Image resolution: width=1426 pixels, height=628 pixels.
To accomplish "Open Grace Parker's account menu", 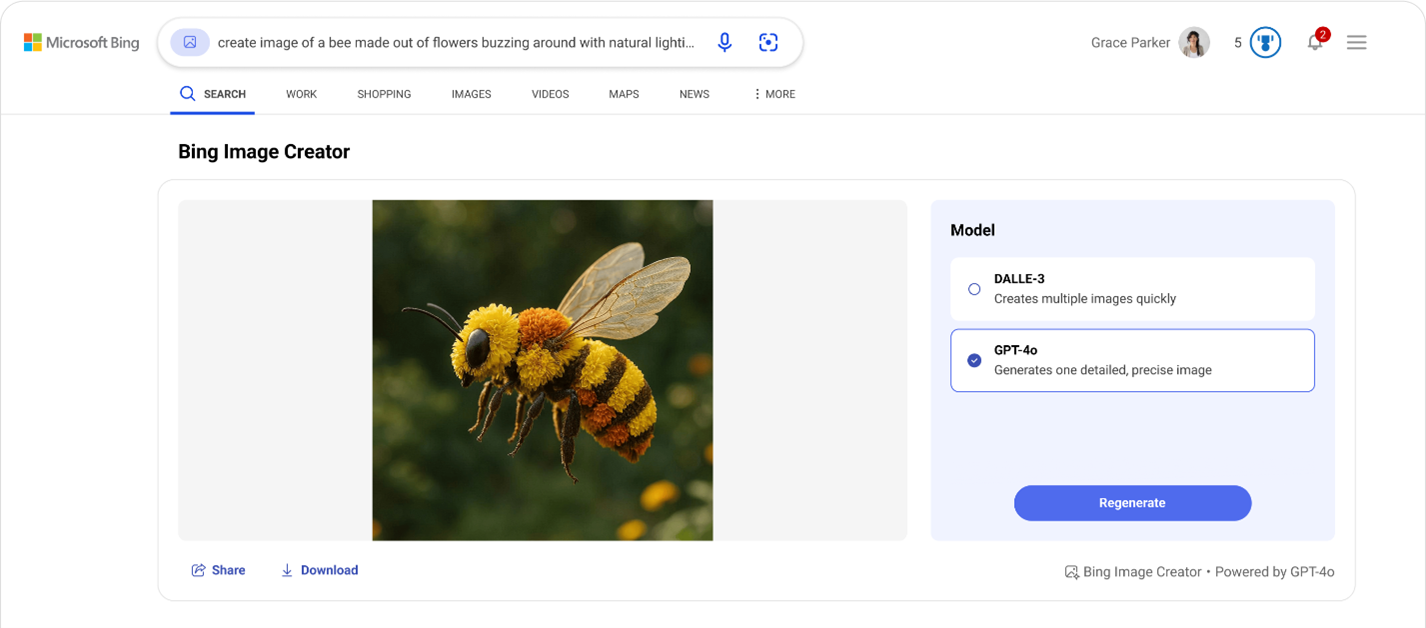I will 1150,42.
